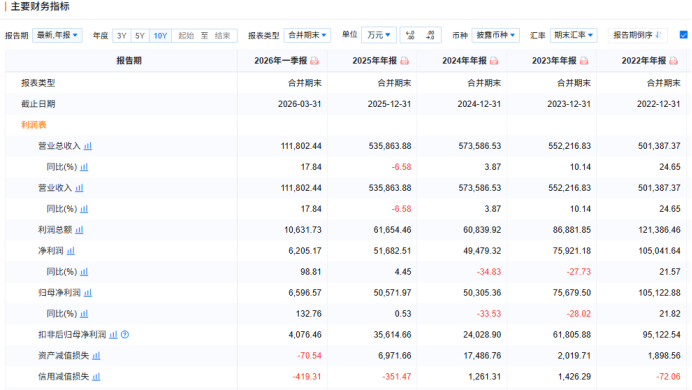
Task: Open 汇率 dropdown showing 期末汇率
Action: (x=574, y=35)
